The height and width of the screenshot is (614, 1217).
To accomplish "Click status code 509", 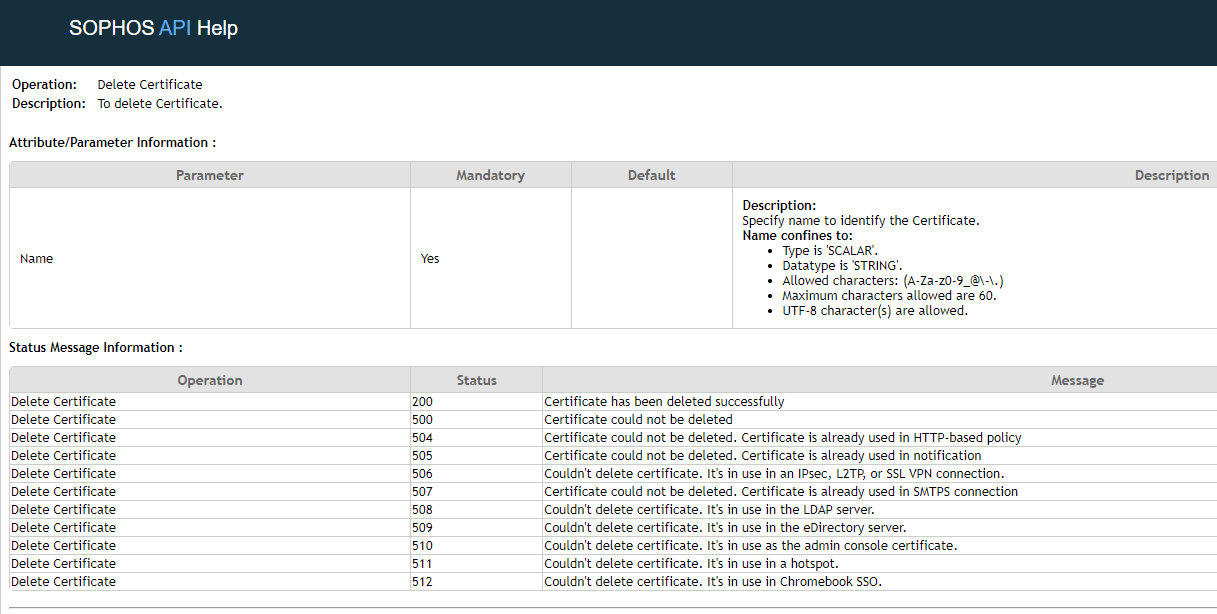I will coord(422,528).
